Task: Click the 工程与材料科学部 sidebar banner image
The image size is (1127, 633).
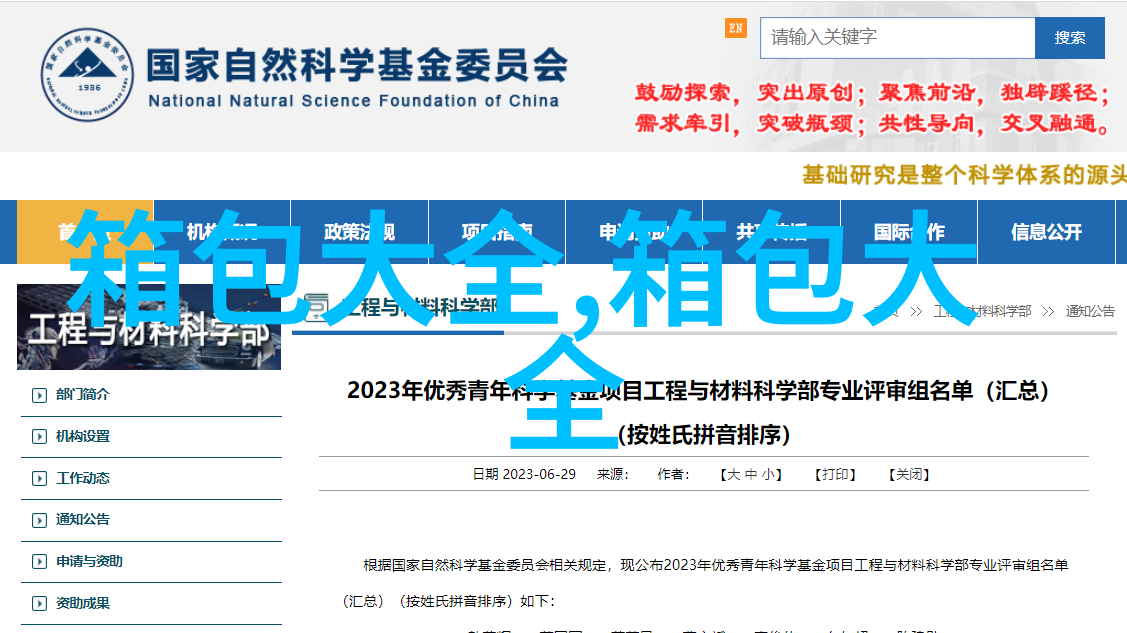Action: coord(149,327)
